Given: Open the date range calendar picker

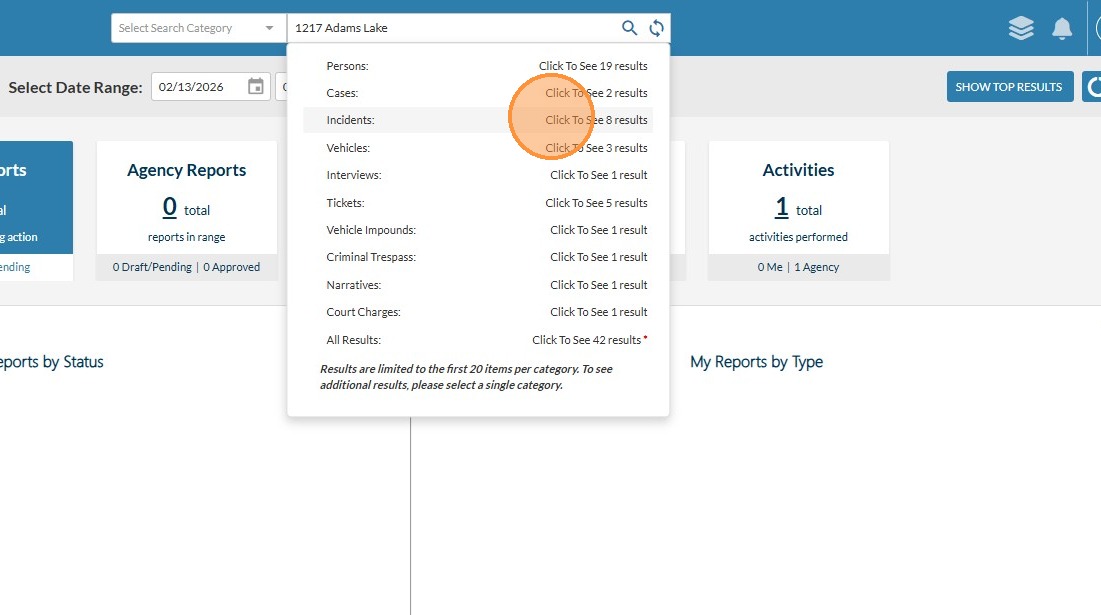Looking at the screenshot, I should (256, 86).
